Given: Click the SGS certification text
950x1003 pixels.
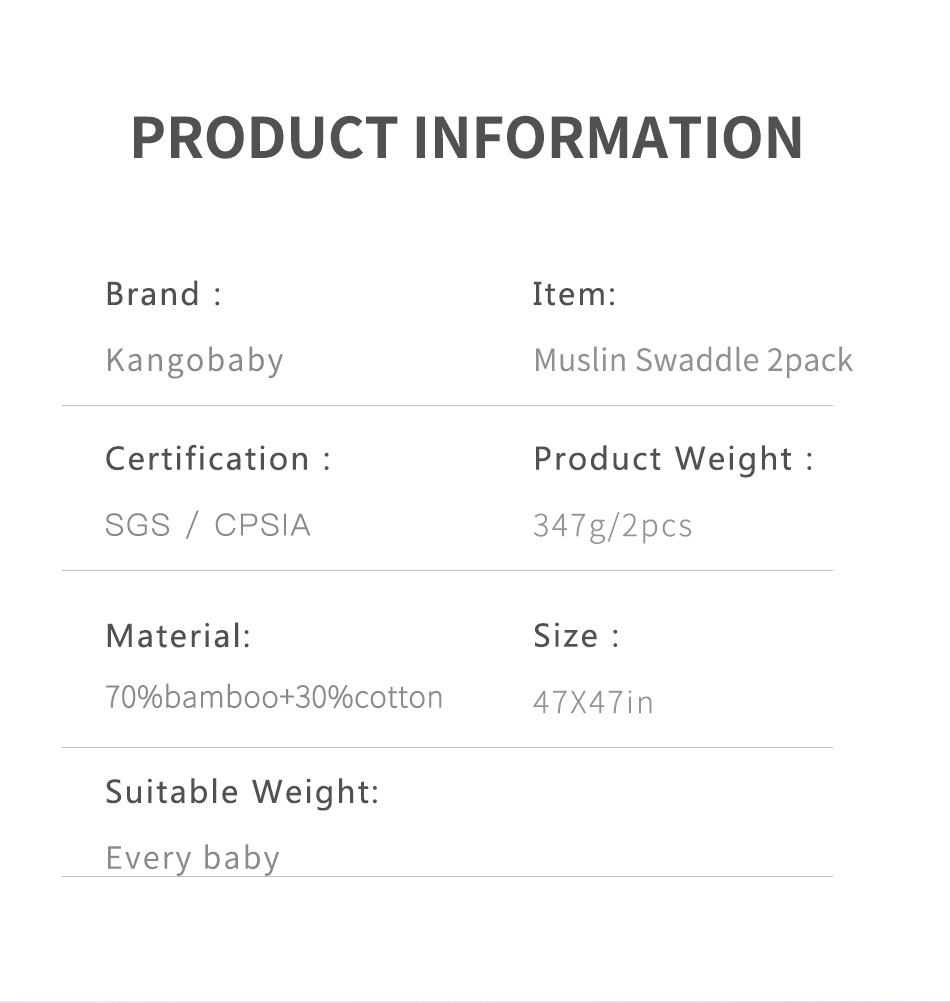Looking at the screenshot, I should point(138,525).
